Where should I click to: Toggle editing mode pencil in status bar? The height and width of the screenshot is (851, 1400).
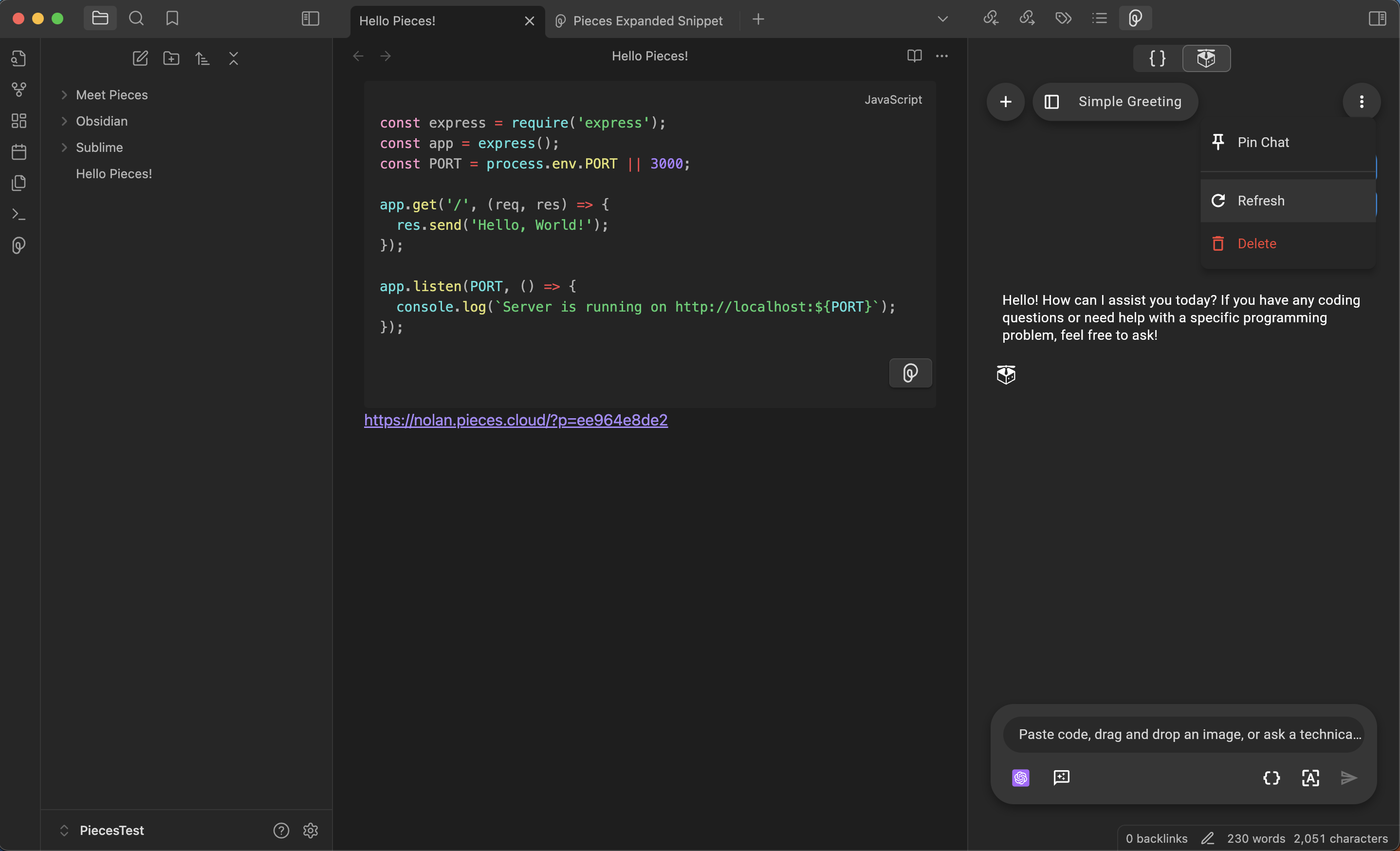(x=1207, y=838)
